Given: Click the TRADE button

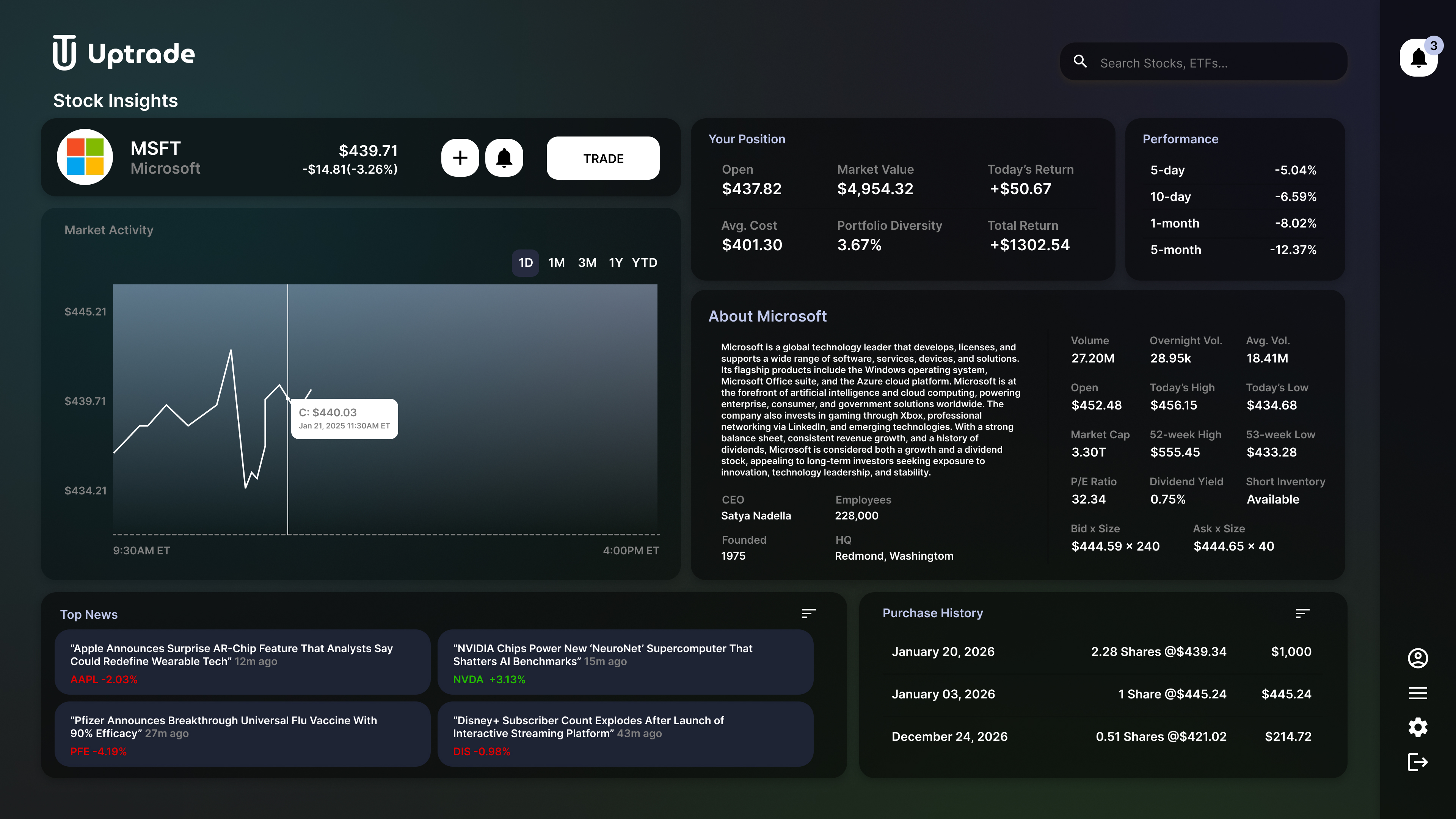Looking at the screenshot, I should [603, 158].
